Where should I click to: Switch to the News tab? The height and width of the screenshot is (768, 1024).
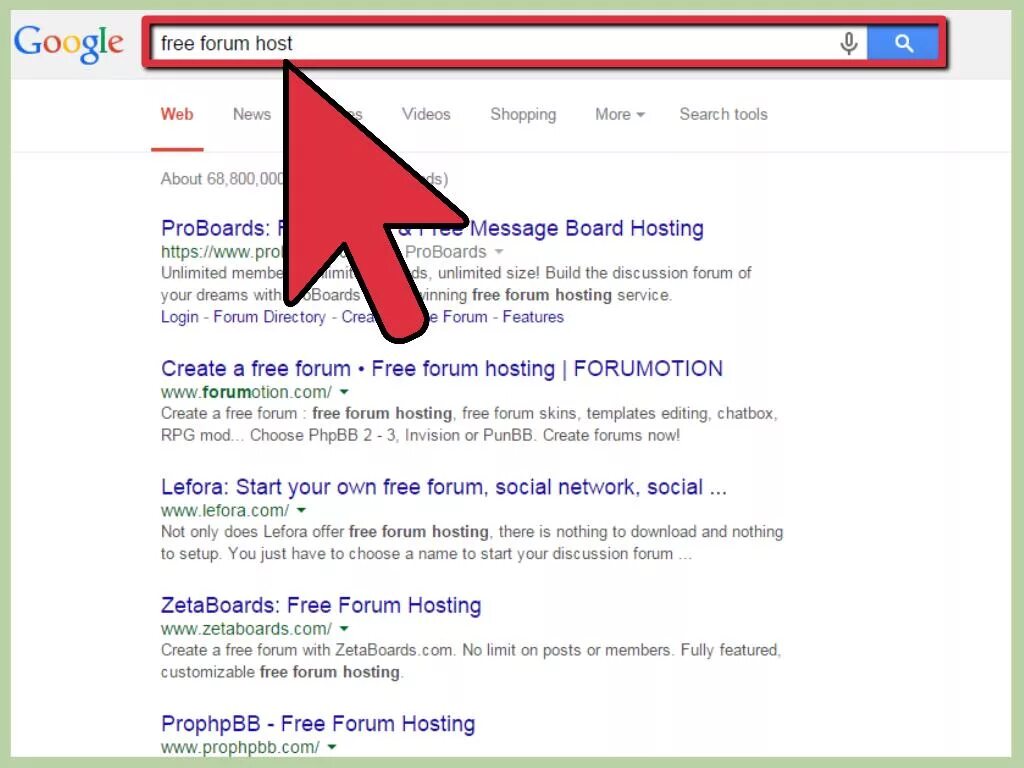click(251, 114)
